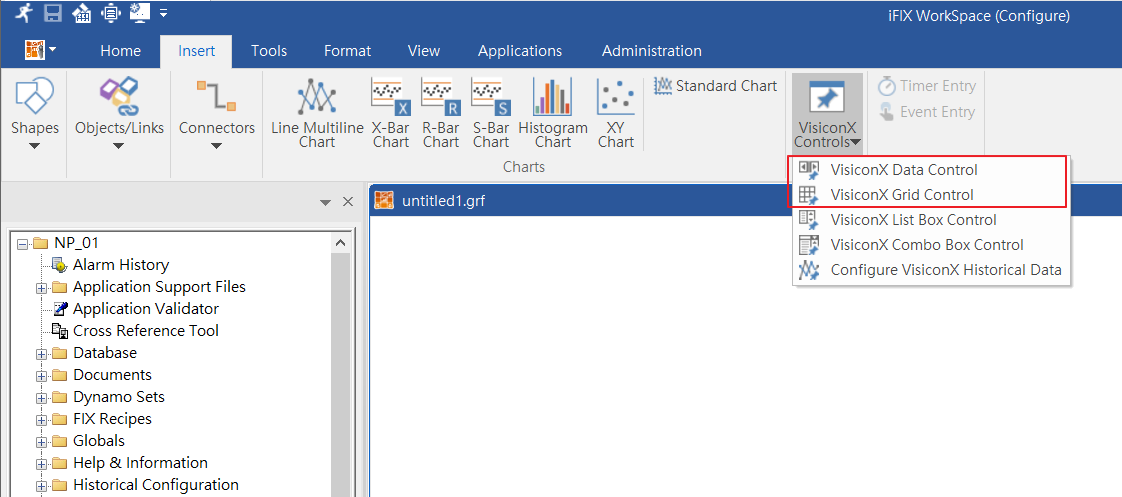The height and width of the screenshot is (497, 1122).
Task: Open the iFIX application button menu
Action: coord(41,51)
